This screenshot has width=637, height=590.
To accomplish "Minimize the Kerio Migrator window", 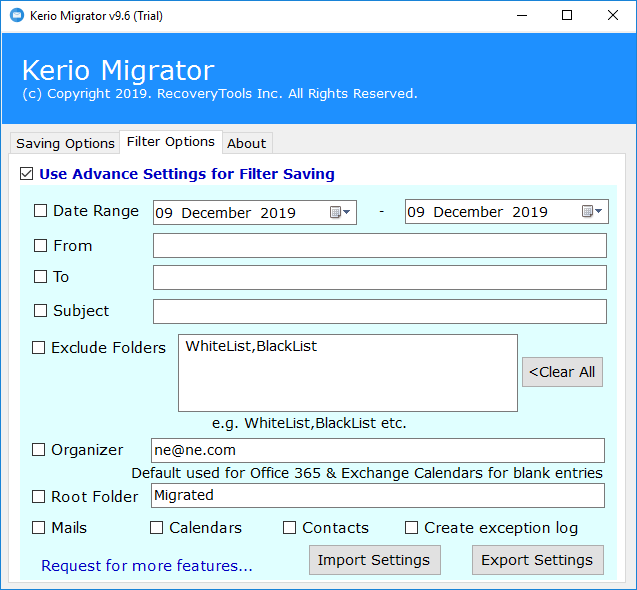I will [x=522, y=15].
